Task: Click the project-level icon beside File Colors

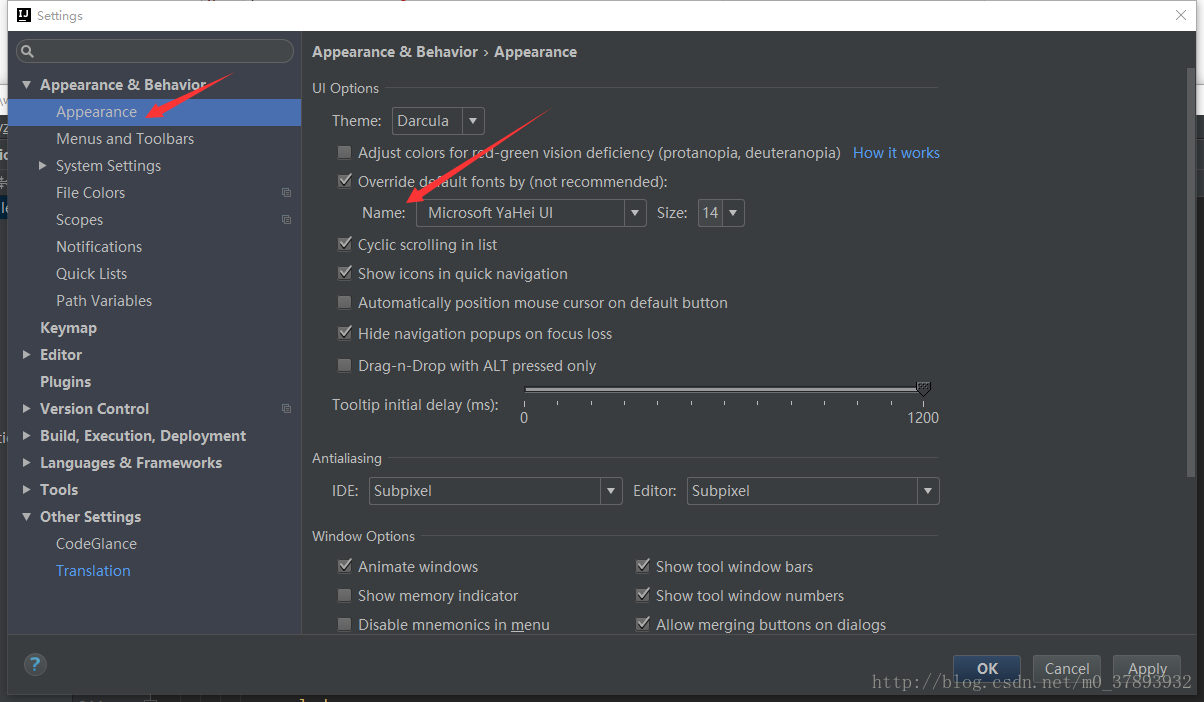Action: (x=286, y=193)
